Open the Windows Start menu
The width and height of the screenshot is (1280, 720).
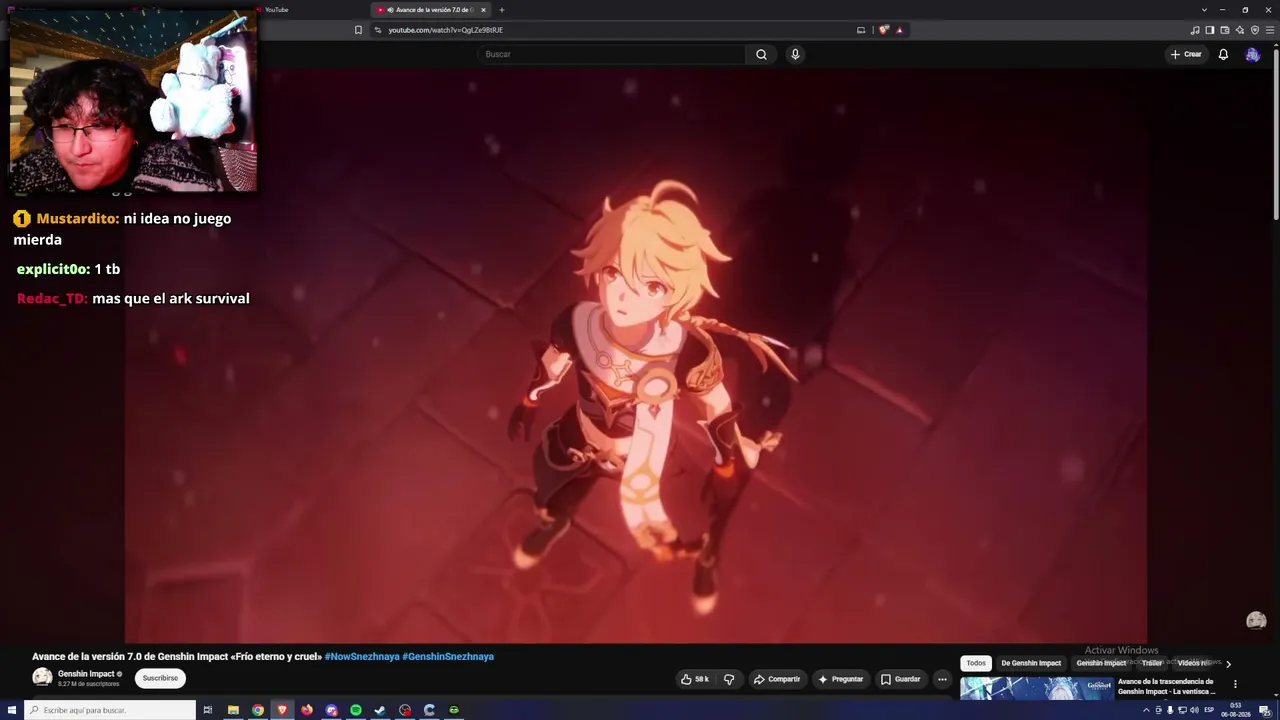(12, 710)
